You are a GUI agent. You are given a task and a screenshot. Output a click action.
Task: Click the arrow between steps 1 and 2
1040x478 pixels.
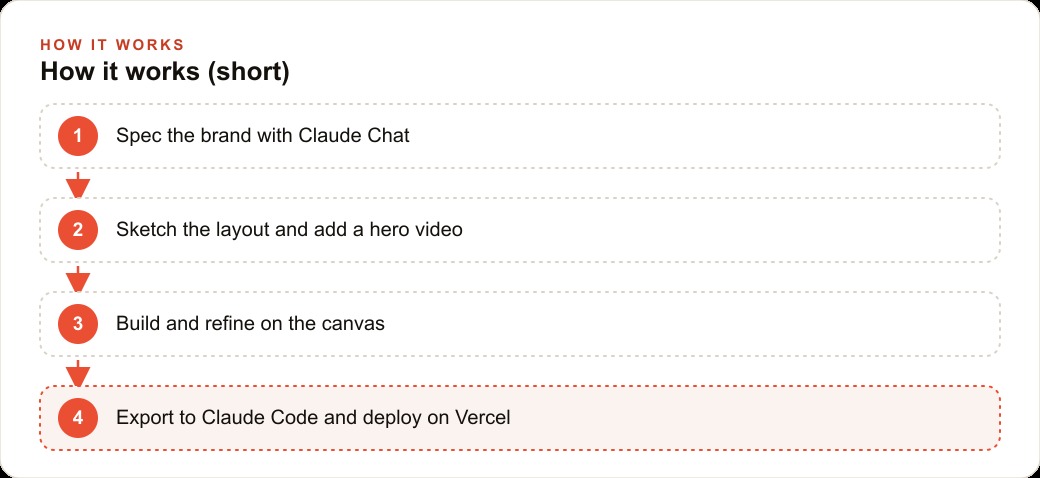78,185
